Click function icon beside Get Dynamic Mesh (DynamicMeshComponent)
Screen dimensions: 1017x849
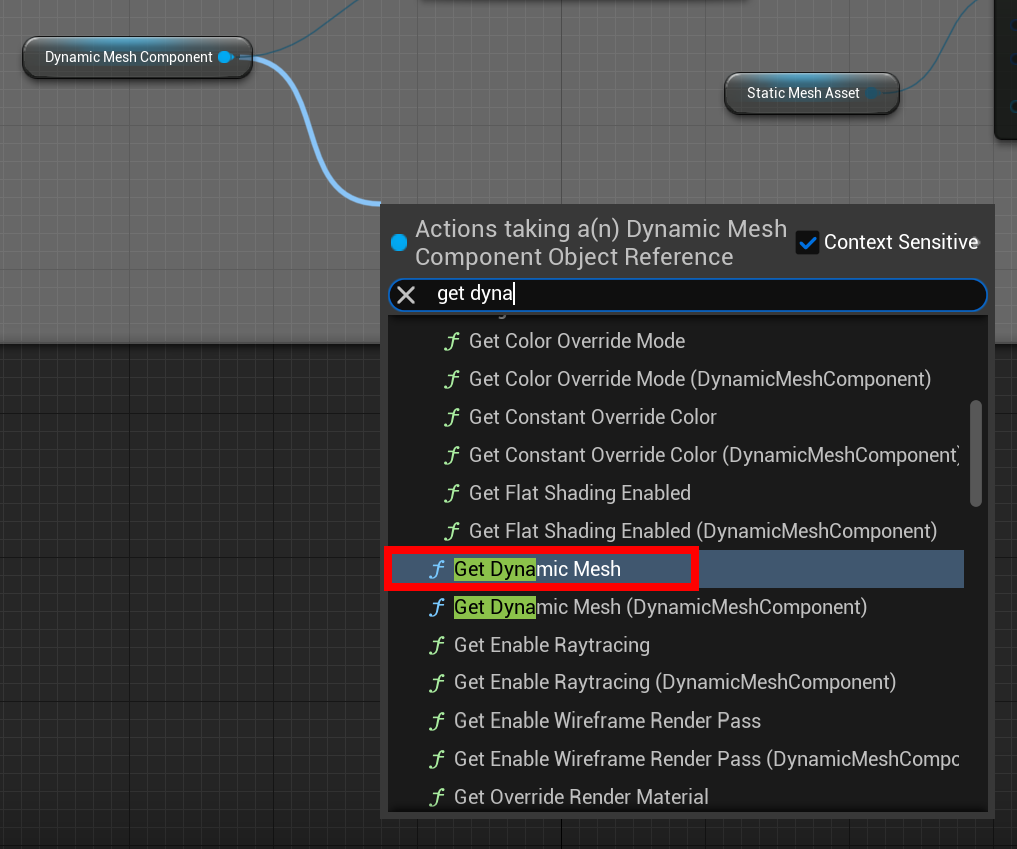point(437,608)
